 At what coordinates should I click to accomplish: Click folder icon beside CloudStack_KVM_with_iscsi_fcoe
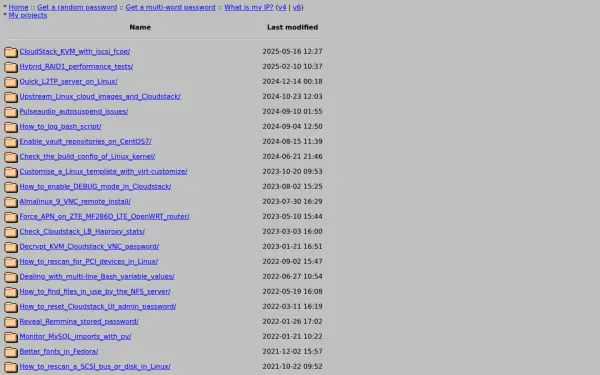pyautogui.click(x=11, y=52)
